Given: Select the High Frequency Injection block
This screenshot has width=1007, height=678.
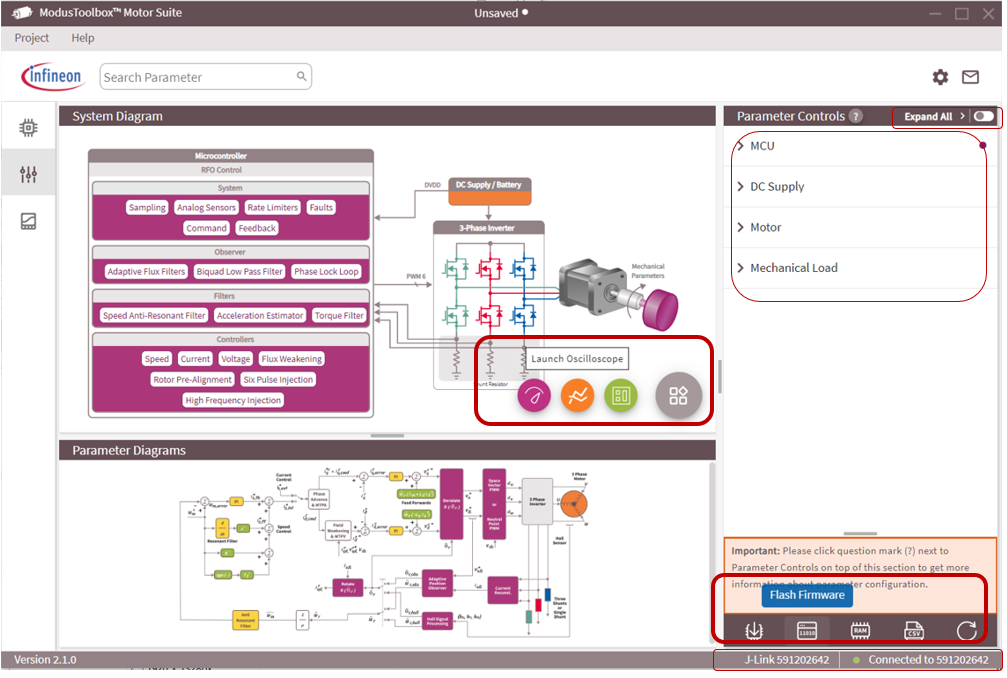Looking at the screenshot, I should (x=233, y=400).
